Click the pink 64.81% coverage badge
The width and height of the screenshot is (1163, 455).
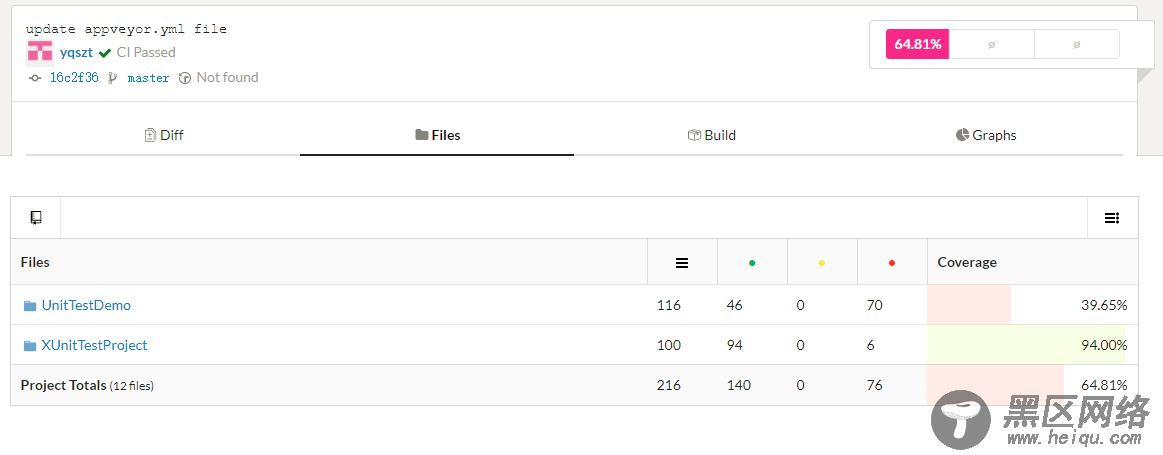[917, 45]
